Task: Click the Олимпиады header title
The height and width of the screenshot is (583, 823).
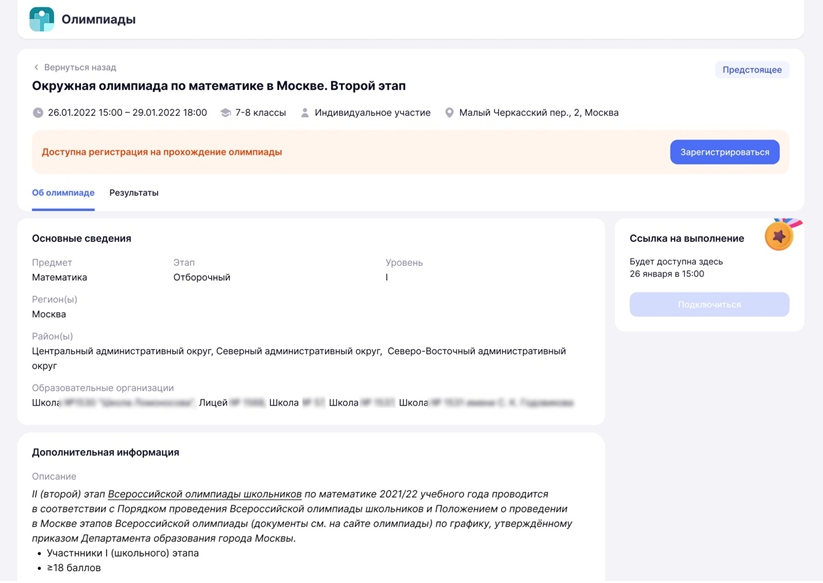Action: (98, 19)
